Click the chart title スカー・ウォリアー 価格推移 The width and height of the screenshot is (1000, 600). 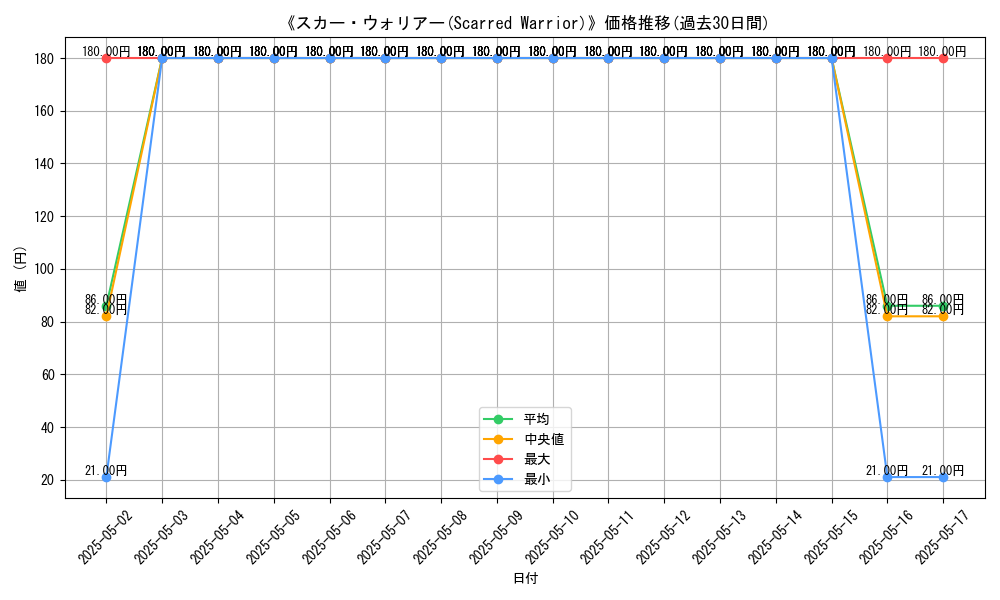tap(526, 23)
